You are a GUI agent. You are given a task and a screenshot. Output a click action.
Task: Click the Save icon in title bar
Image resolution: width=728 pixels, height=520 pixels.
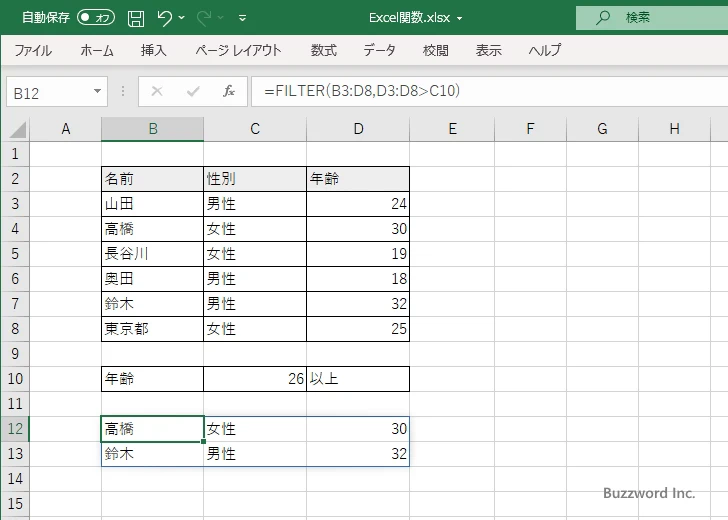(136, 19)
